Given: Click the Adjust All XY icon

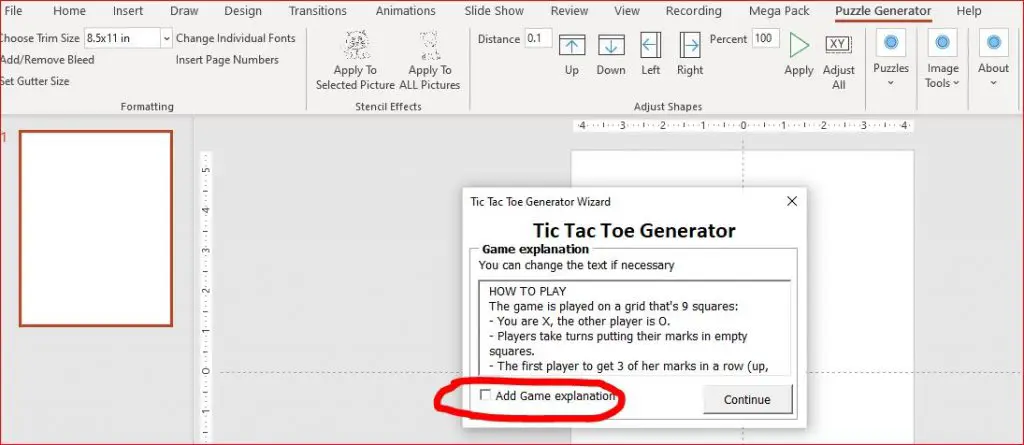Looking at the screenshot, I should click(x=839, y=44).
